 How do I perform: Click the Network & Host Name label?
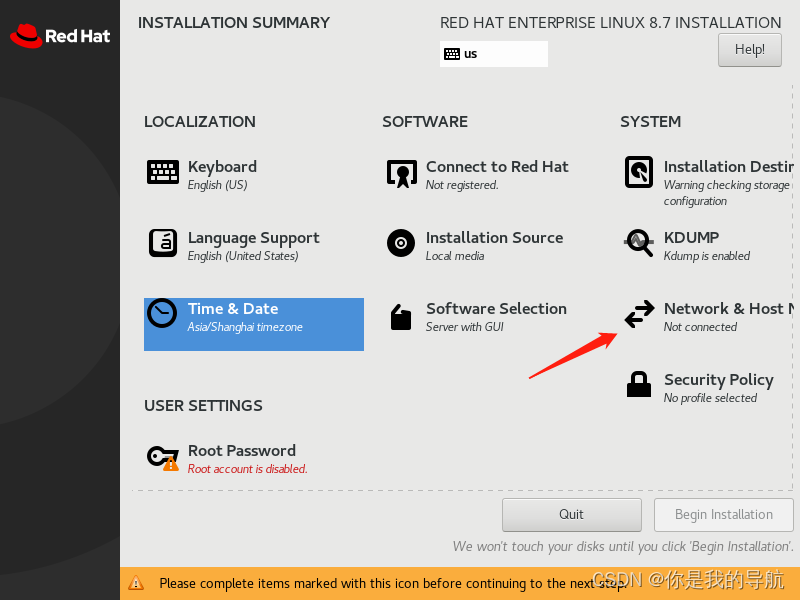pyautogui.click(x=729, y=309)
